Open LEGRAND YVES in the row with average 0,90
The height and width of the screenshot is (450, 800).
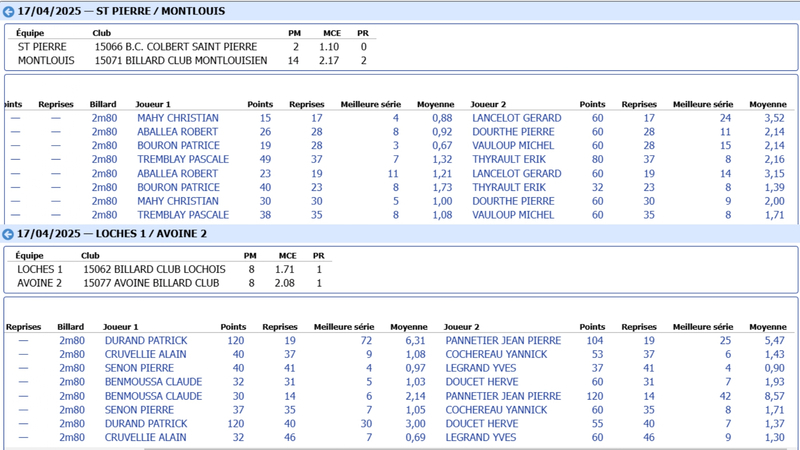[x=481, y=368]
